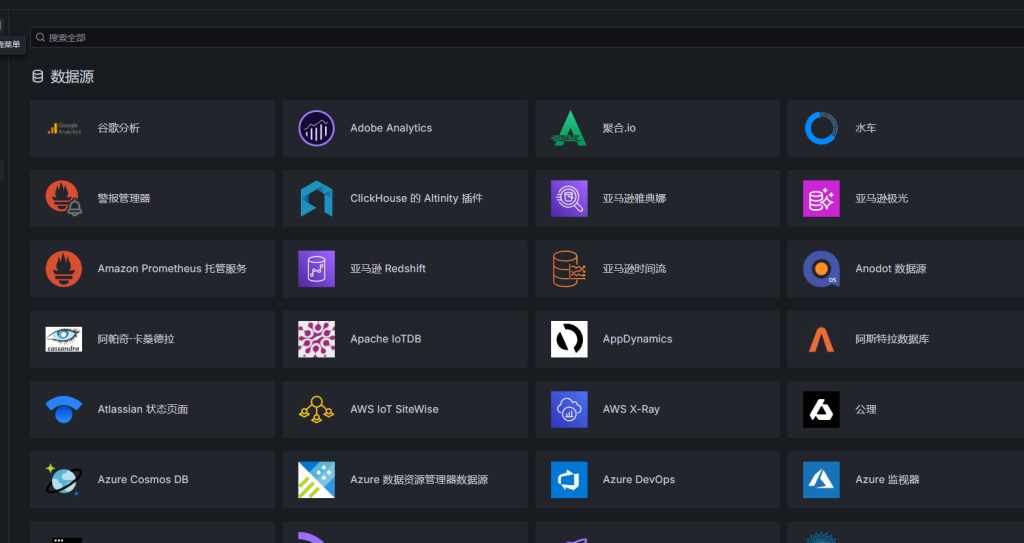The height and width of the screenshot is (543, 1024).
Task: Choose the 公理 label
Action: click(866, 410)
